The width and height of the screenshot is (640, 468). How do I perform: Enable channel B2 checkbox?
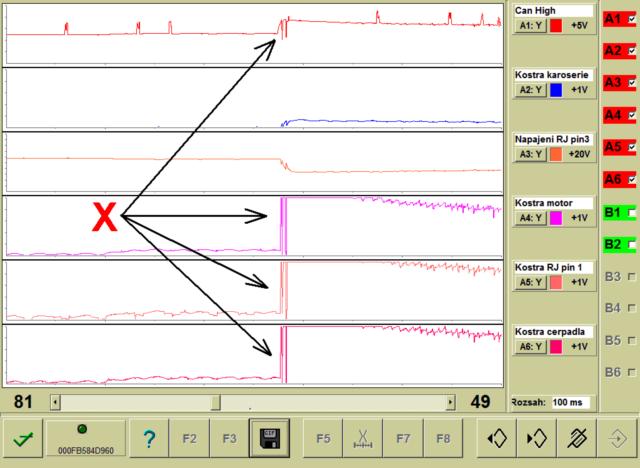(632, 244)
